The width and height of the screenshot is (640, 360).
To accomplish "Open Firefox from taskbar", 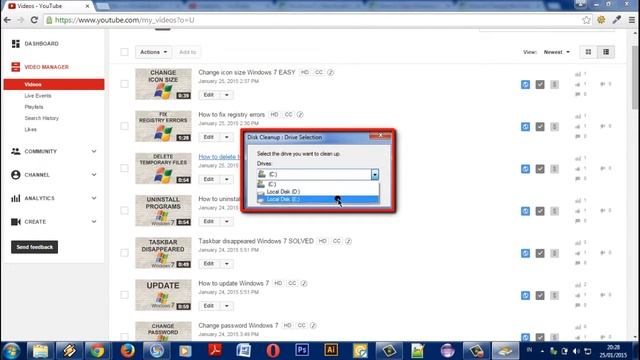I will [x=127, y=351].
